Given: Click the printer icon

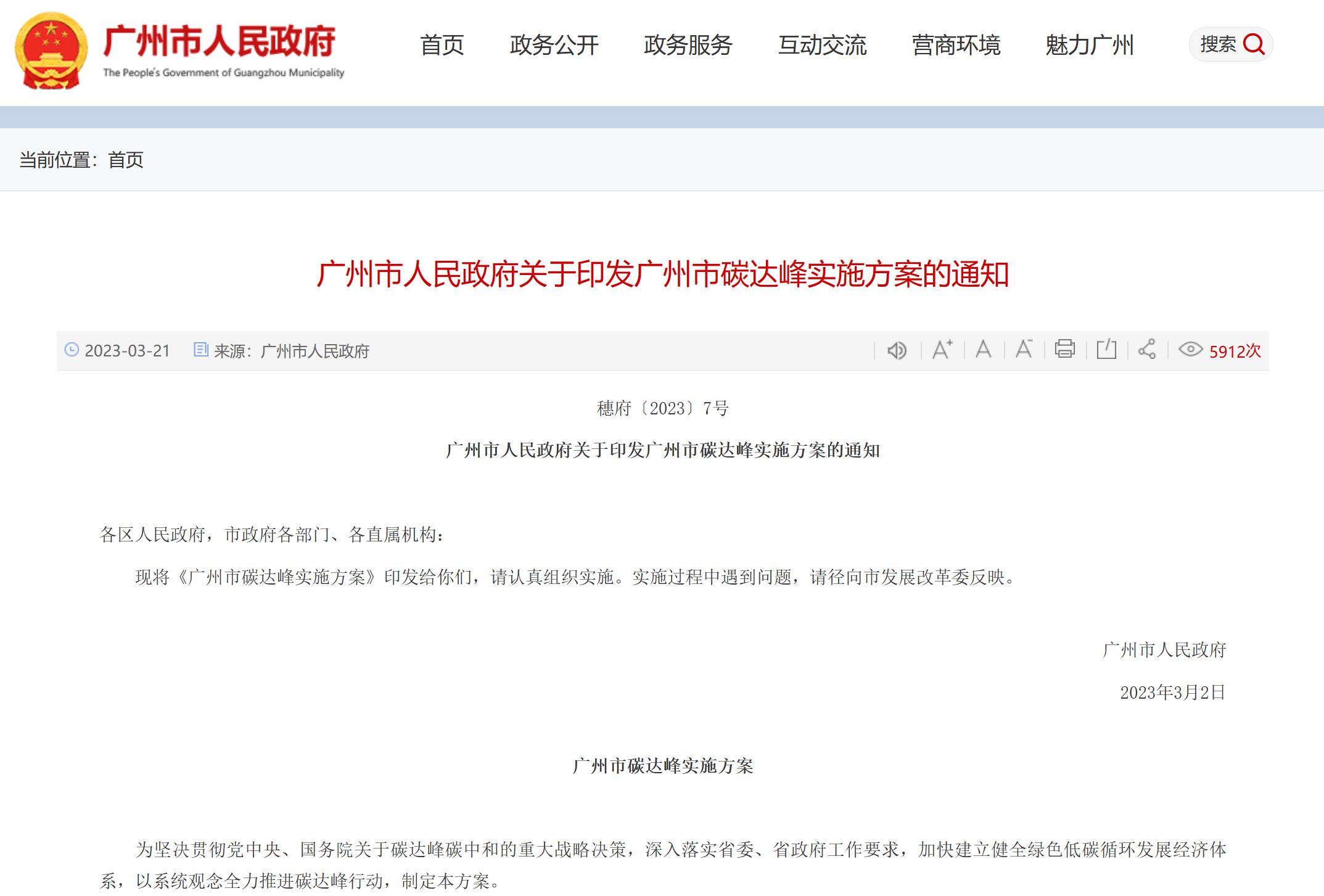Looking at the screenshot, I should [1065, 349].
